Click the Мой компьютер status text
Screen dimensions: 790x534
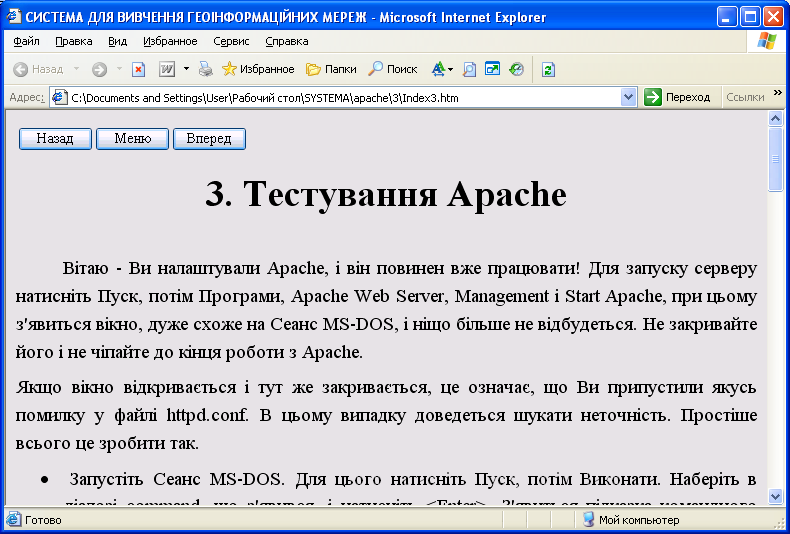pos(639,520)
